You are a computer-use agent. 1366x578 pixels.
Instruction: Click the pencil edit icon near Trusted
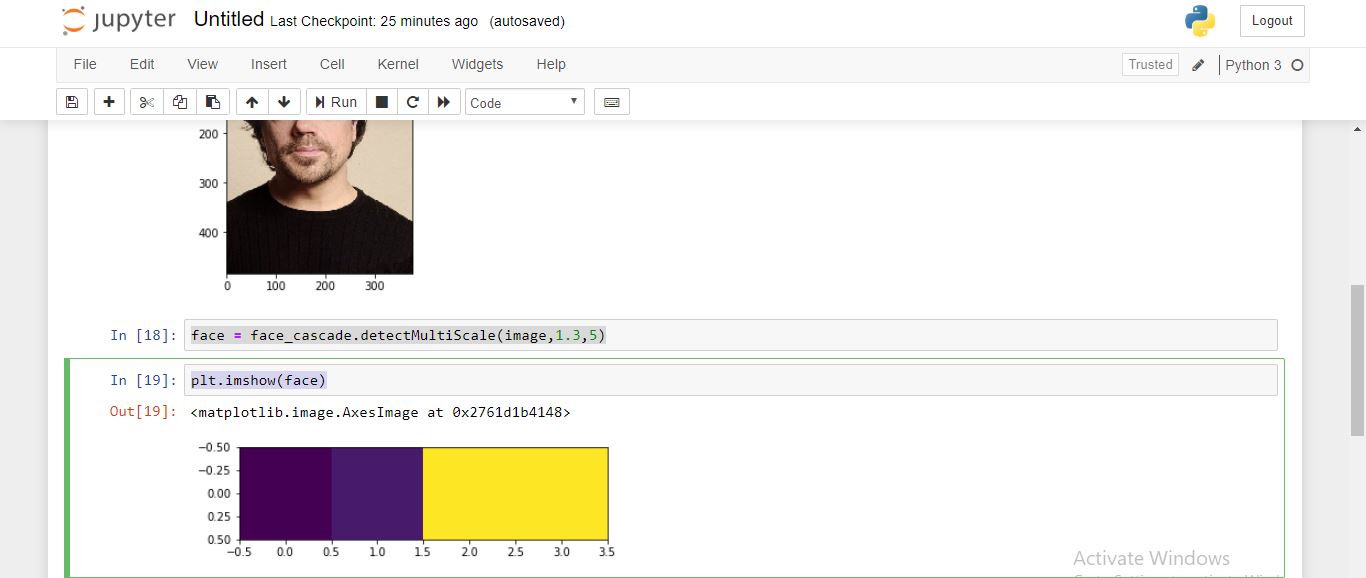pyautogui.click(x=1199, y=65)
